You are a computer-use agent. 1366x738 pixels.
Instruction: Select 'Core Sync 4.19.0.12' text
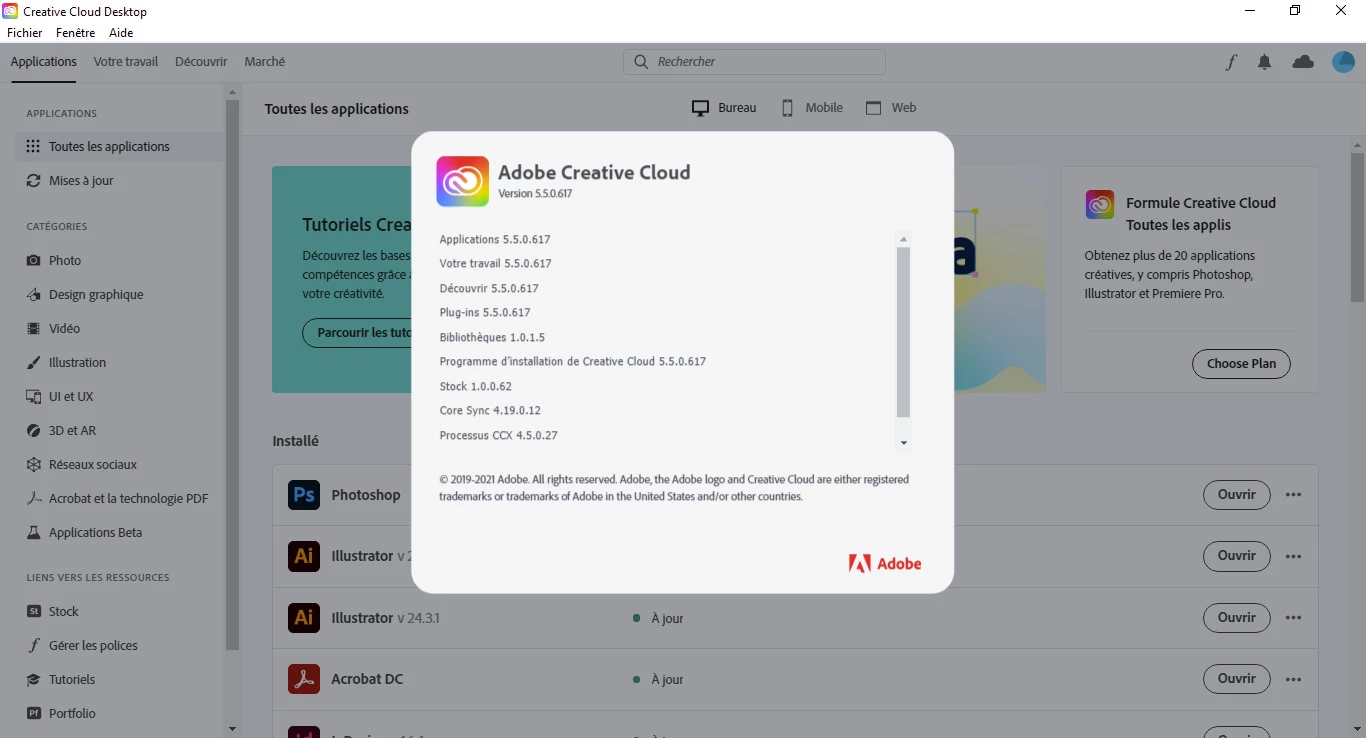490,411
